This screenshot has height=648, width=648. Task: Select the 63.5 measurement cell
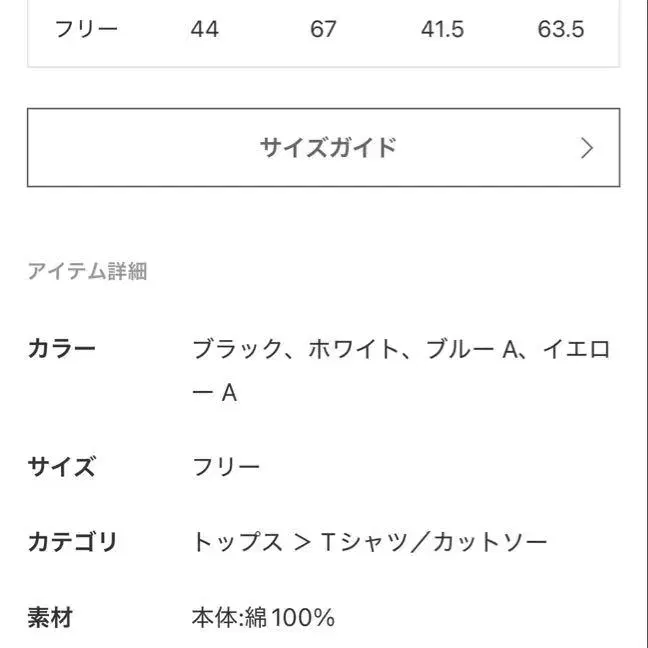[561, 29]
